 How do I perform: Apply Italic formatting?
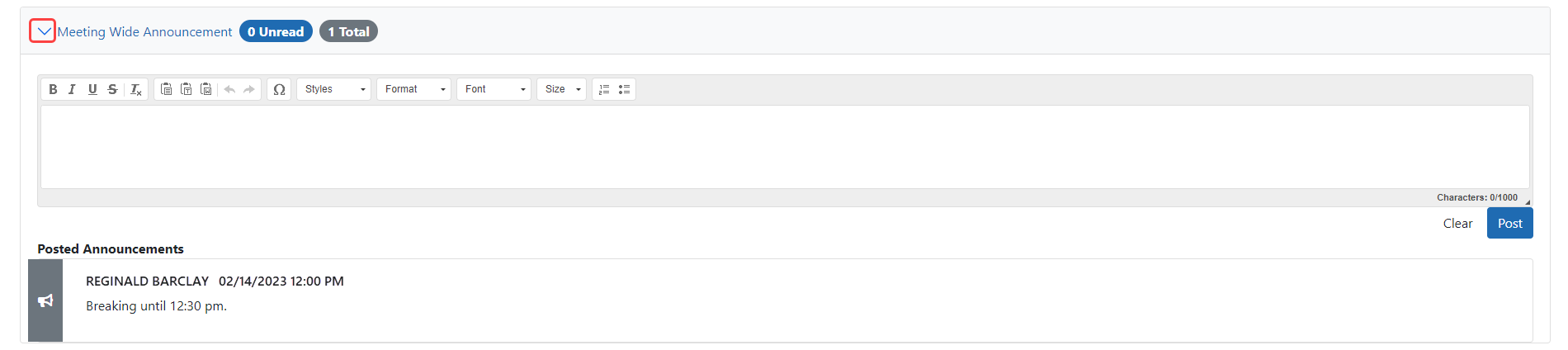tap(73, 89)
